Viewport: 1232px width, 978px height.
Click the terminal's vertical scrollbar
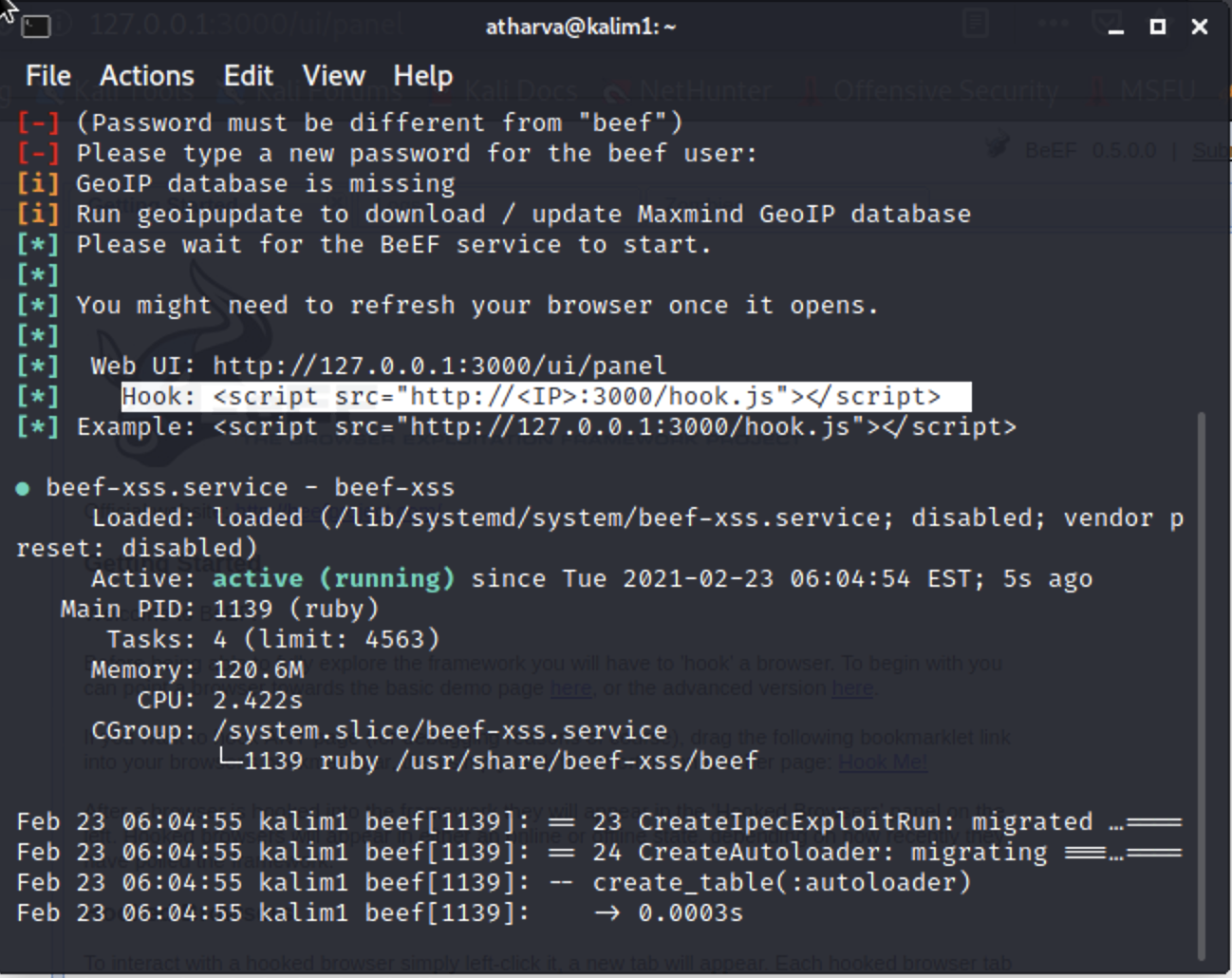[1202, 686]
